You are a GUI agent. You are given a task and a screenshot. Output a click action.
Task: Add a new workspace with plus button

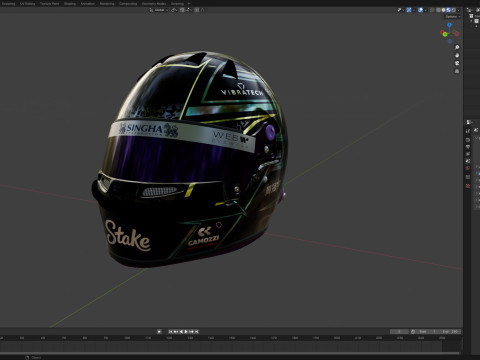pos(189,4)
